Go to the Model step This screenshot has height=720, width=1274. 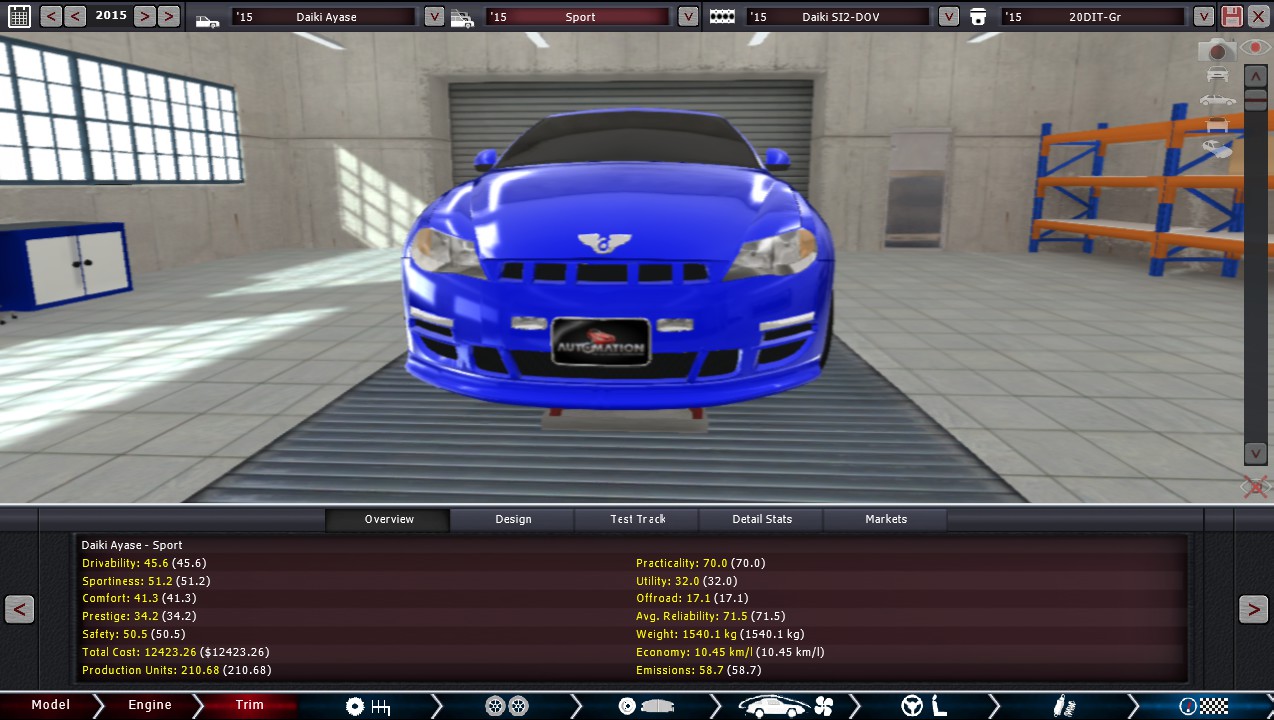point(50,705)
